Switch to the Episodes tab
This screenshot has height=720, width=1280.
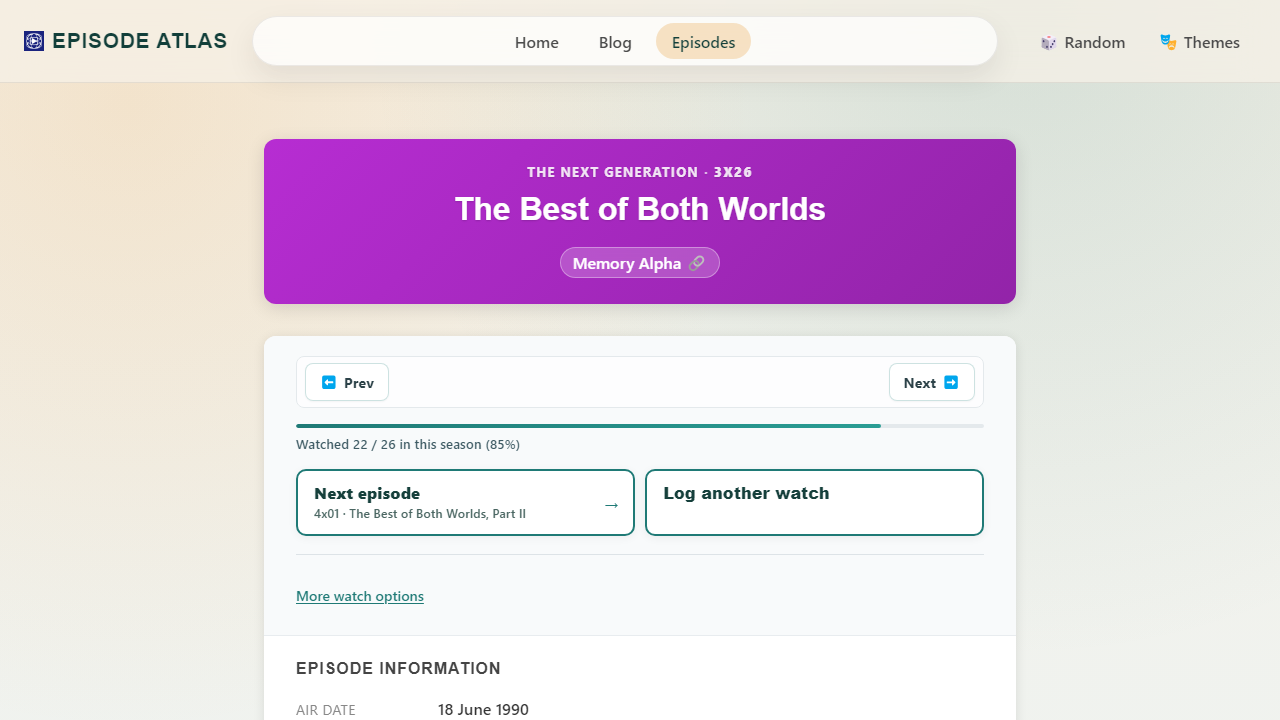(703, 42)
